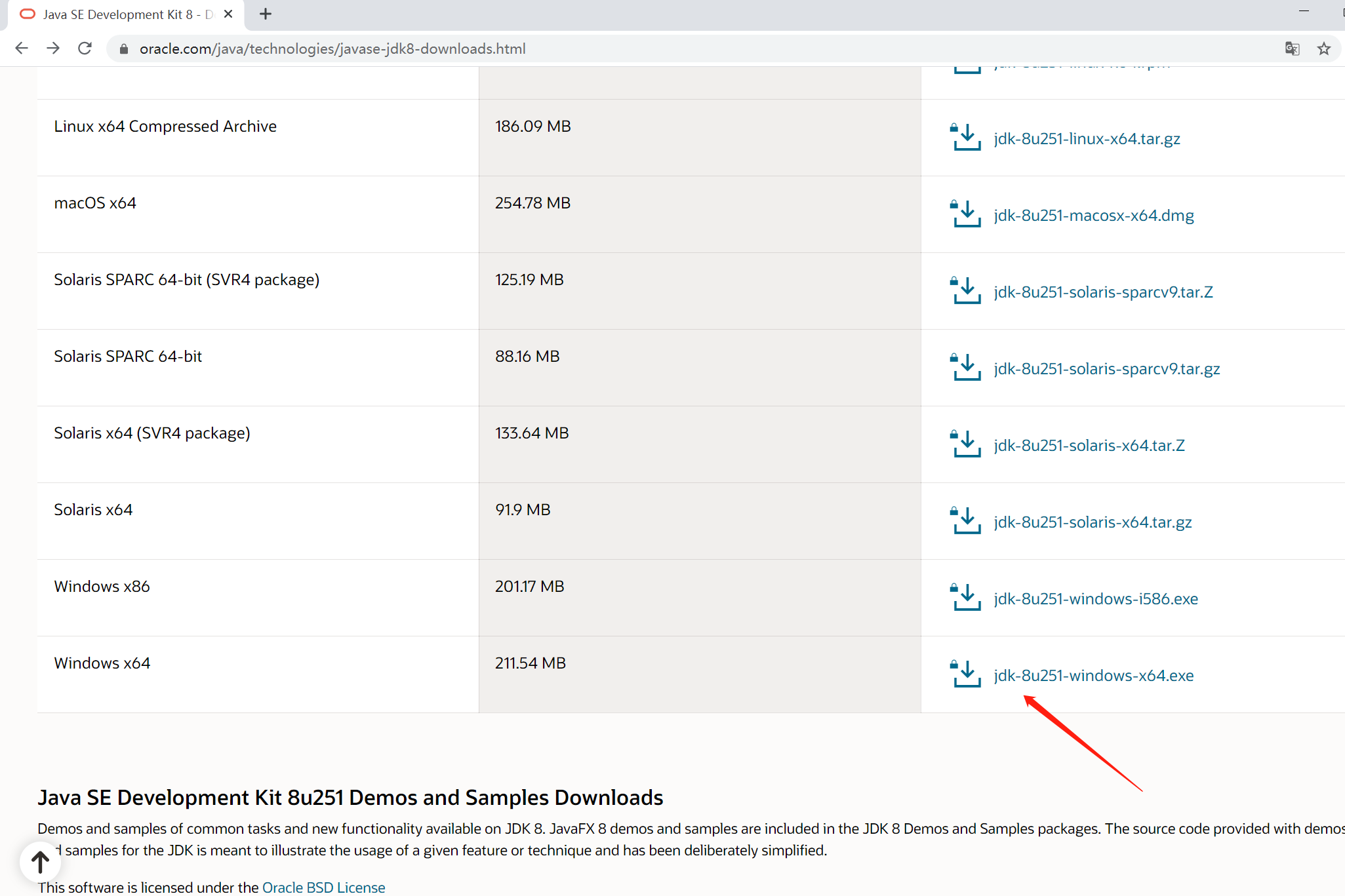Click download icon for solaris-x64.tar.Z
Screen dimensions: 1345x896
pos(965,444)
